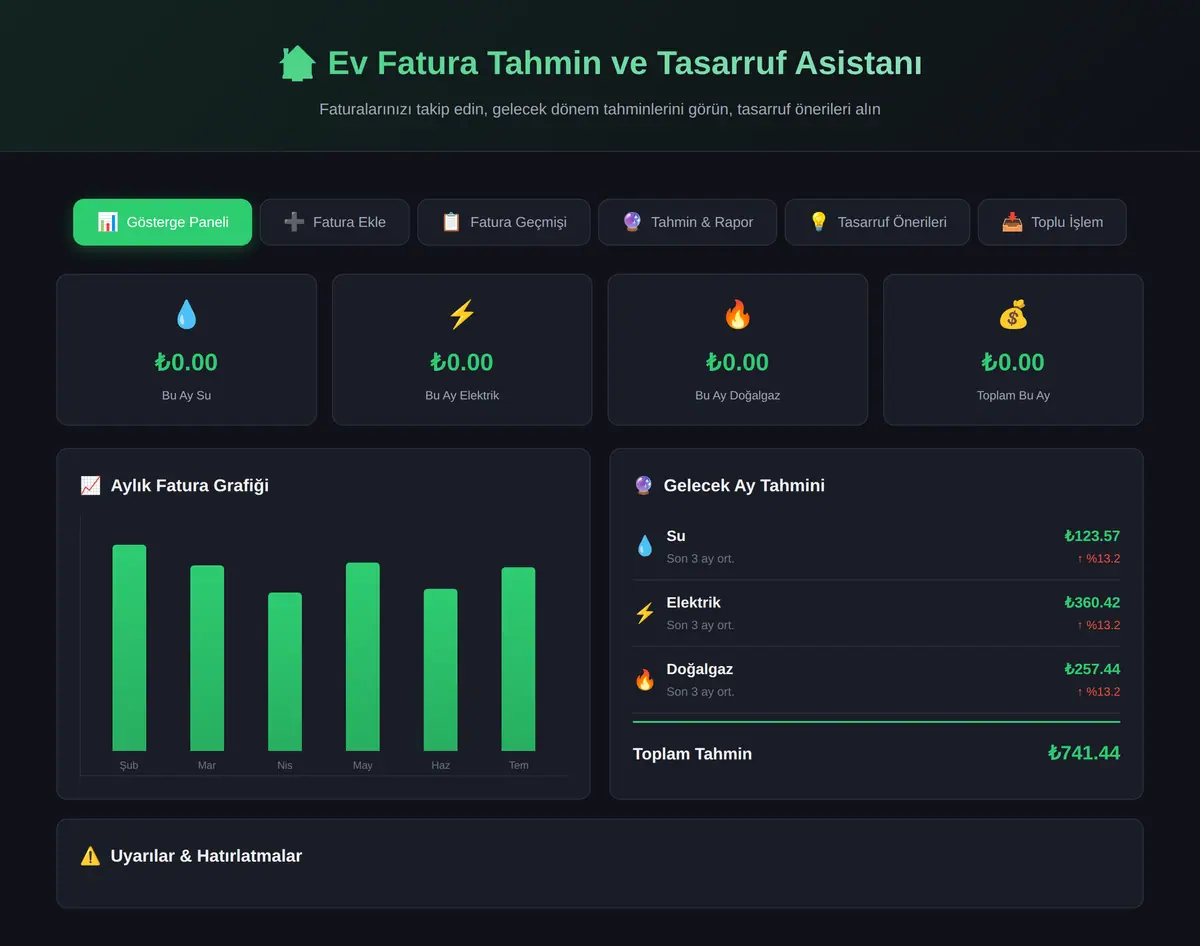Click the Ev Fatura Tahmin ve Tasarruf Asistanı title
This screenshot has height=946, width=1200.
pos(625,63)
